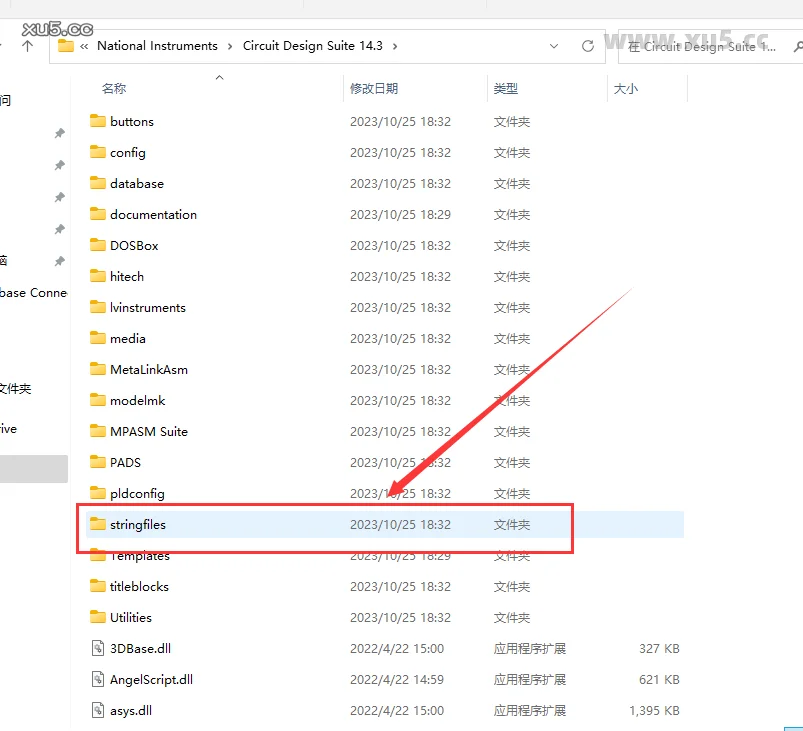The height and width of the screenshot is (731, 803).
Task: Sort by 修改日期 column header
Action: point(374,89)
